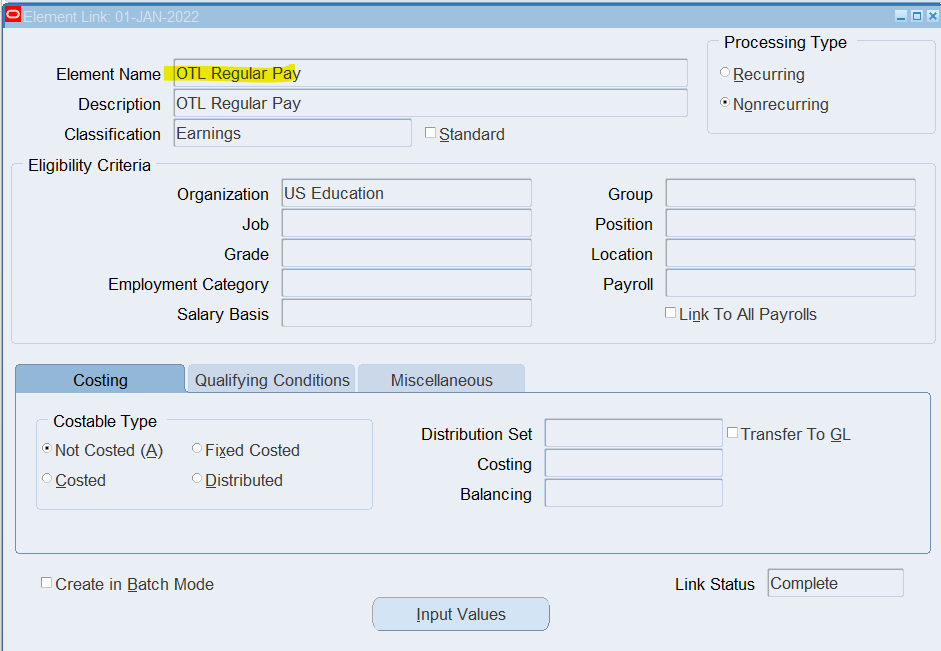Select the Distributed costable type
This screenshot has height=651, width=941.
[x=197, y=479]
